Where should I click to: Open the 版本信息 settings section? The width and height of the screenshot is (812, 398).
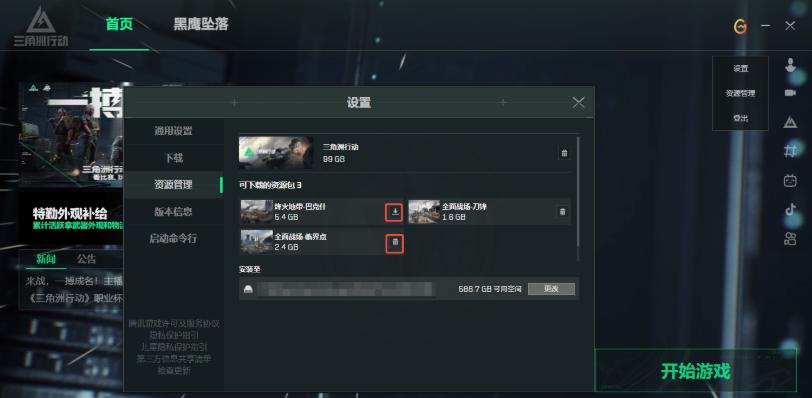click(173, 212)
